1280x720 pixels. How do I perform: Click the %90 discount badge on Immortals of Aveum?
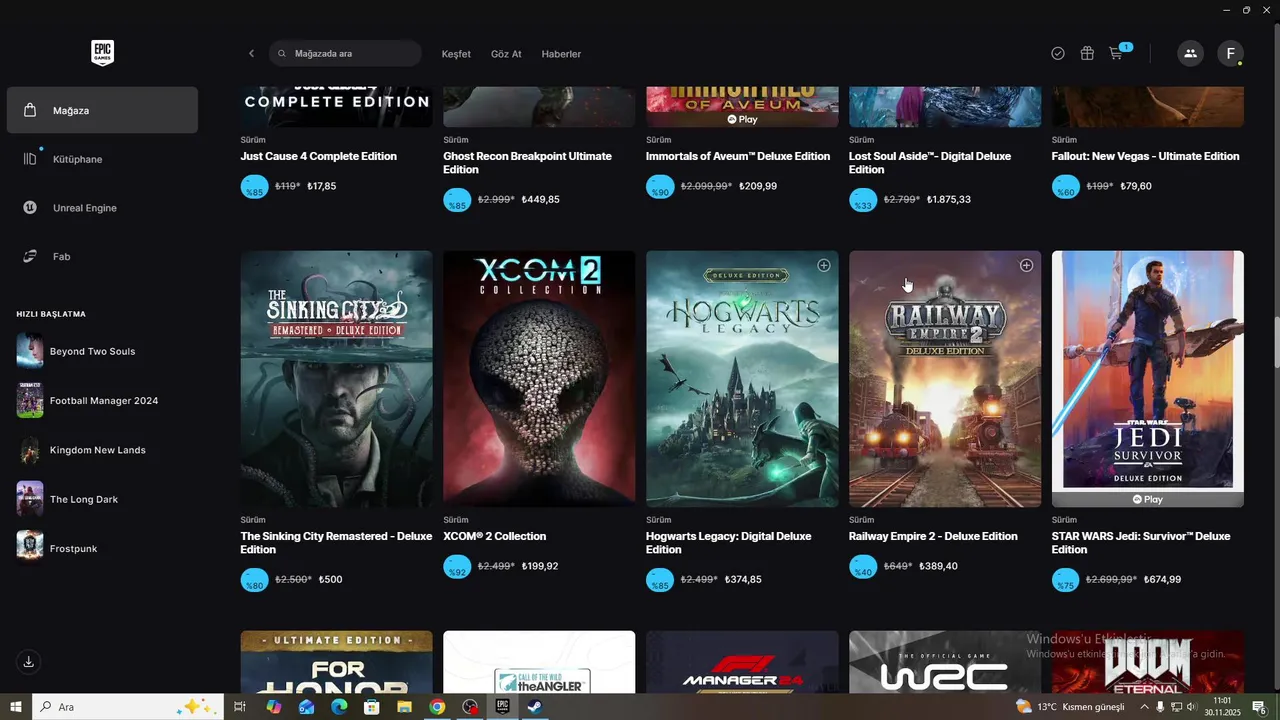660,187
